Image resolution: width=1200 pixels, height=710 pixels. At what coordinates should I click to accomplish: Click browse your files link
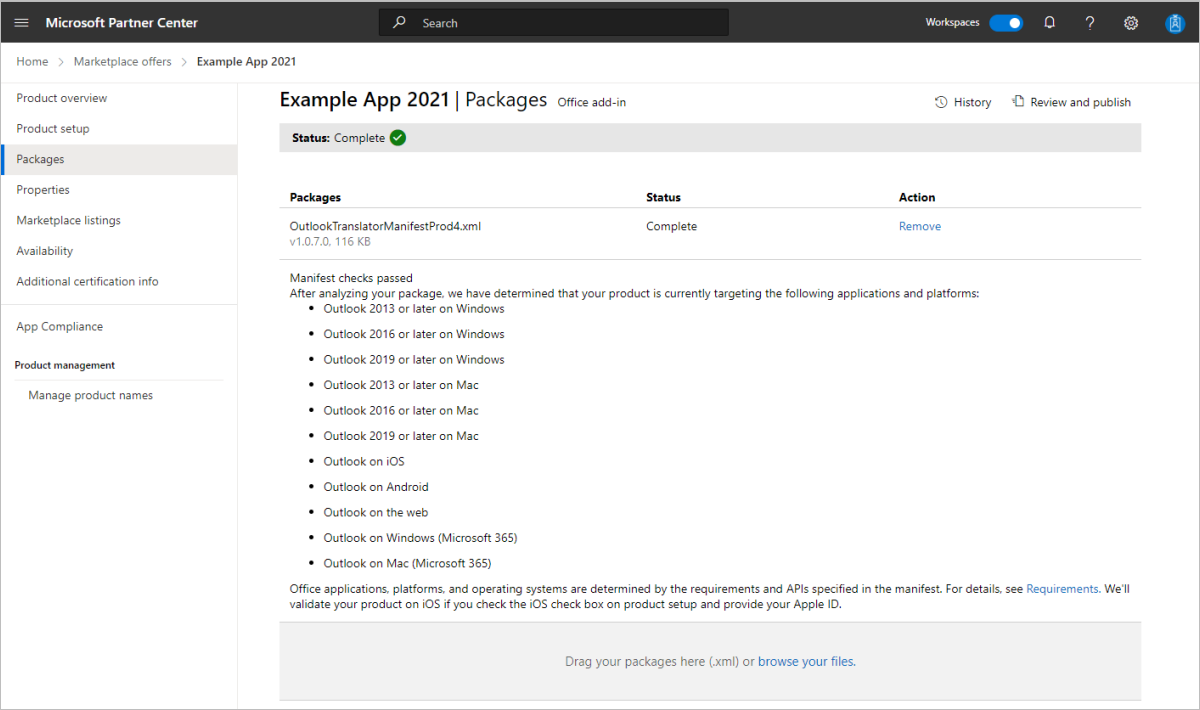(x=806, y=662)
